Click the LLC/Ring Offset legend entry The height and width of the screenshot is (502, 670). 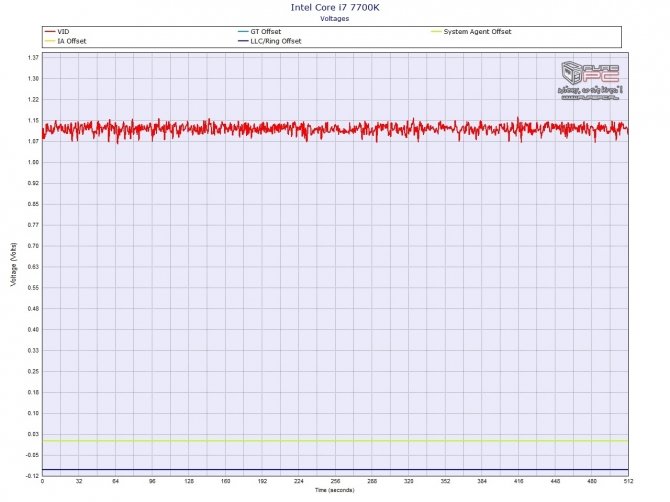point(270,41)
